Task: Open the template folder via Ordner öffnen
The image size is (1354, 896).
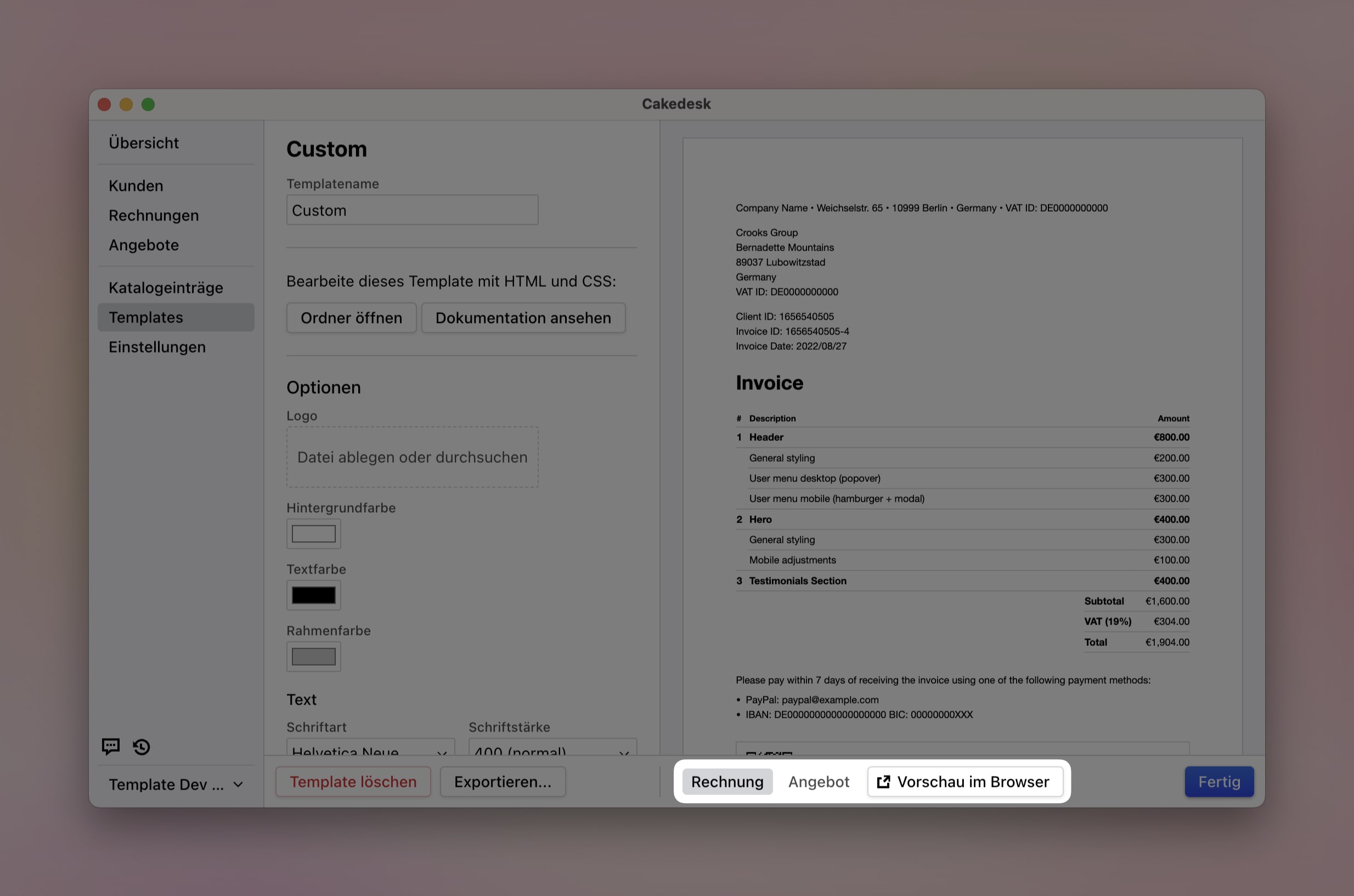Action: click(351, 317)
